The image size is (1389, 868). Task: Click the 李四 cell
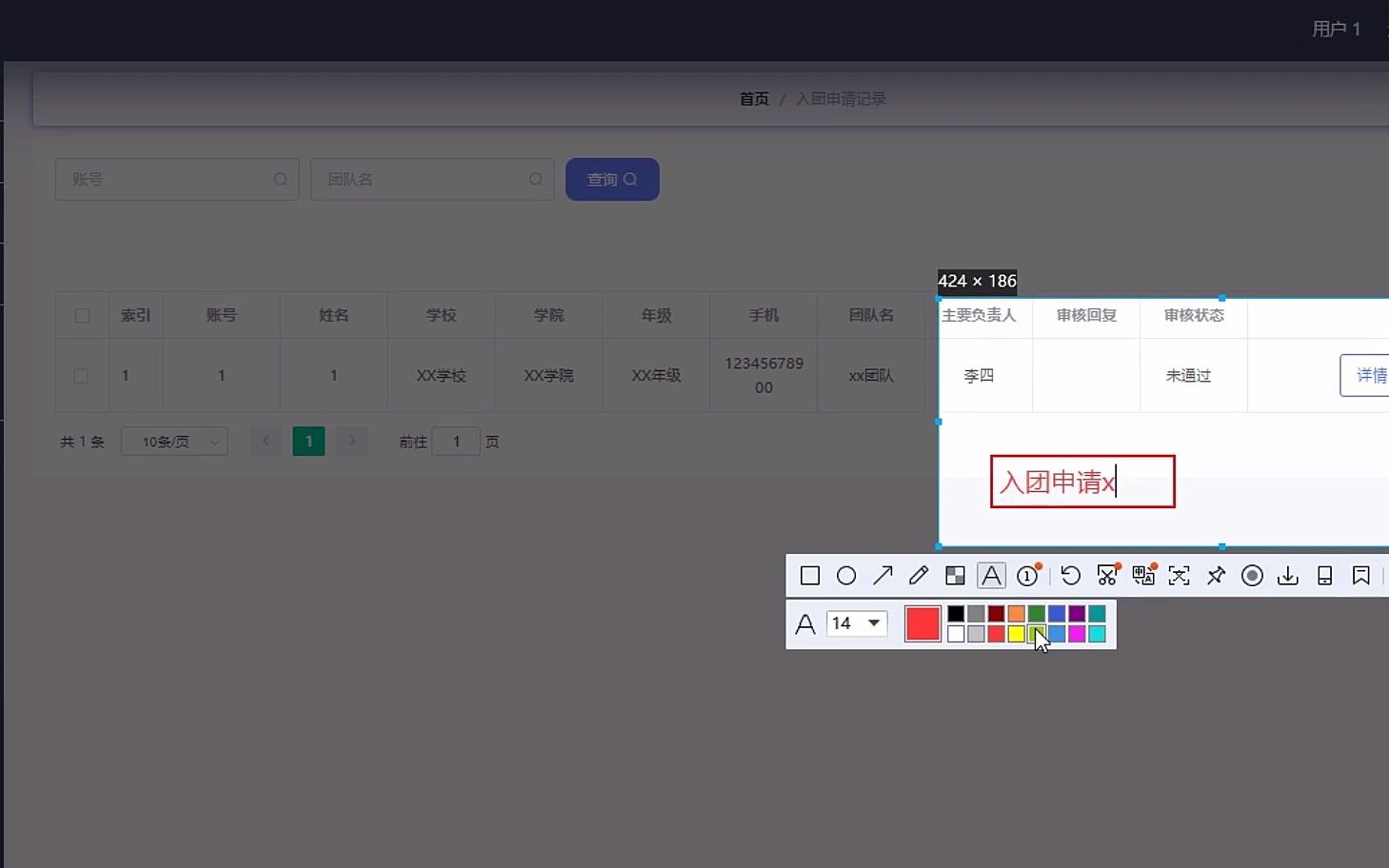point(979,376)
